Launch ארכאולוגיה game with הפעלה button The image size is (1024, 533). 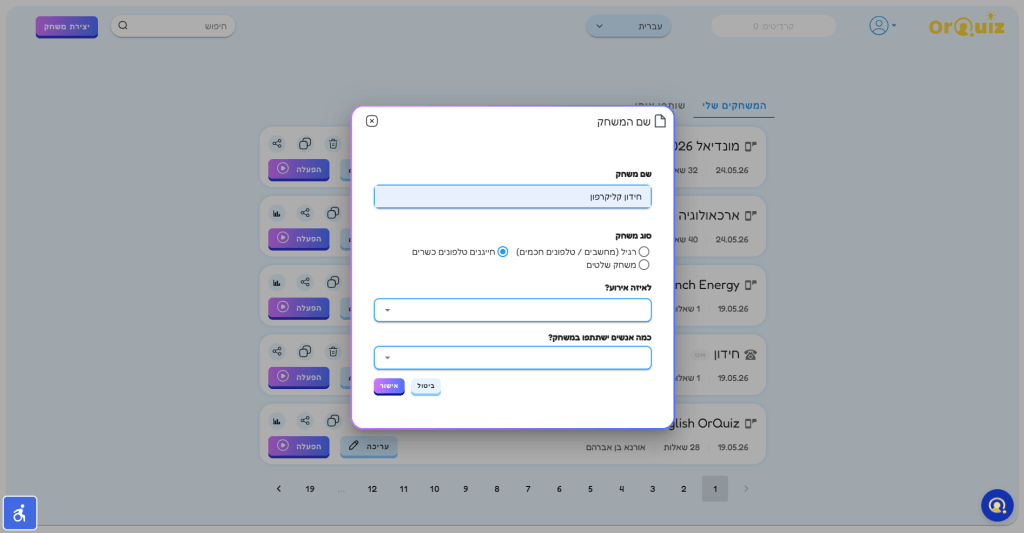pos(298,238)
